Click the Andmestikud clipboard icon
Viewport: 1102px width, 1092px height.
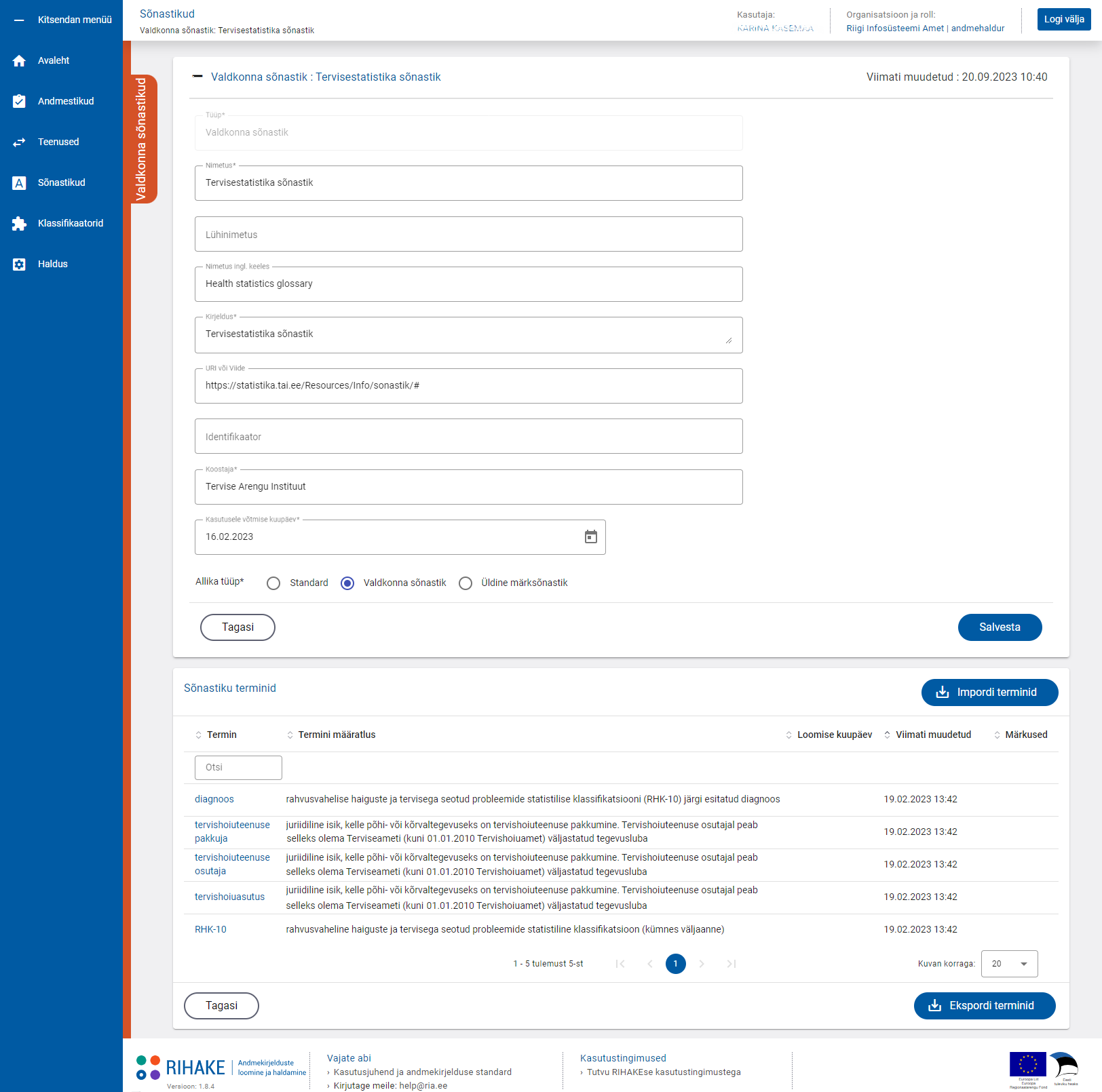point(19,102)
